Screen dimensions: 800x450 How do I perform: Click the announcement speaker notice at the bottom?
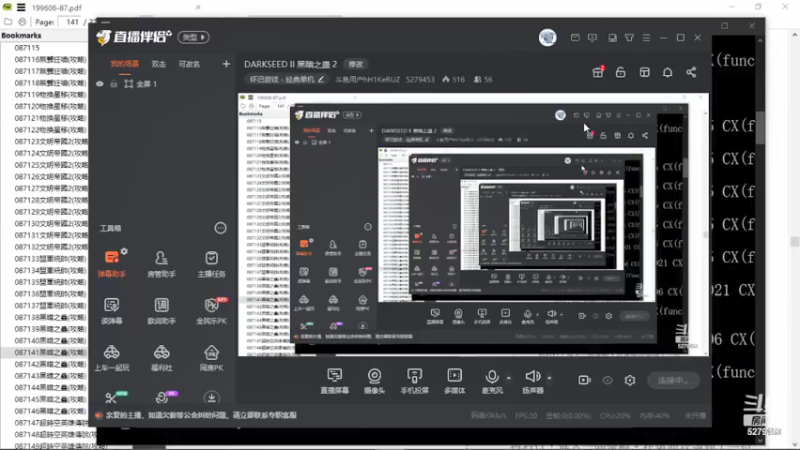(196, 415)
